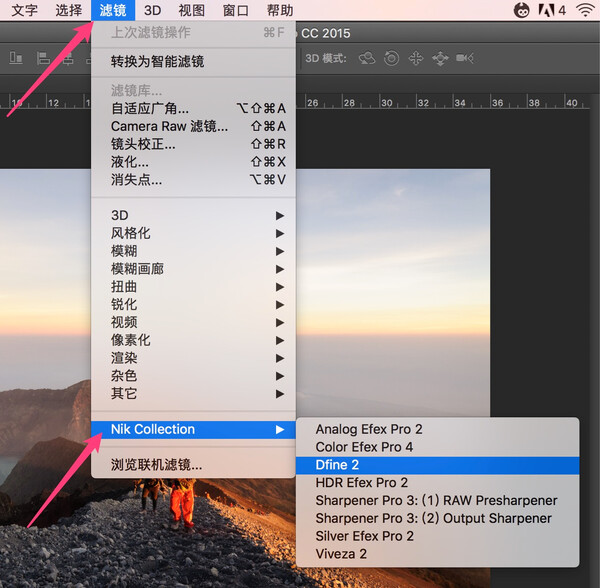
Task: Choose 消失点... menu item
Action: click(x=193, y=180)
